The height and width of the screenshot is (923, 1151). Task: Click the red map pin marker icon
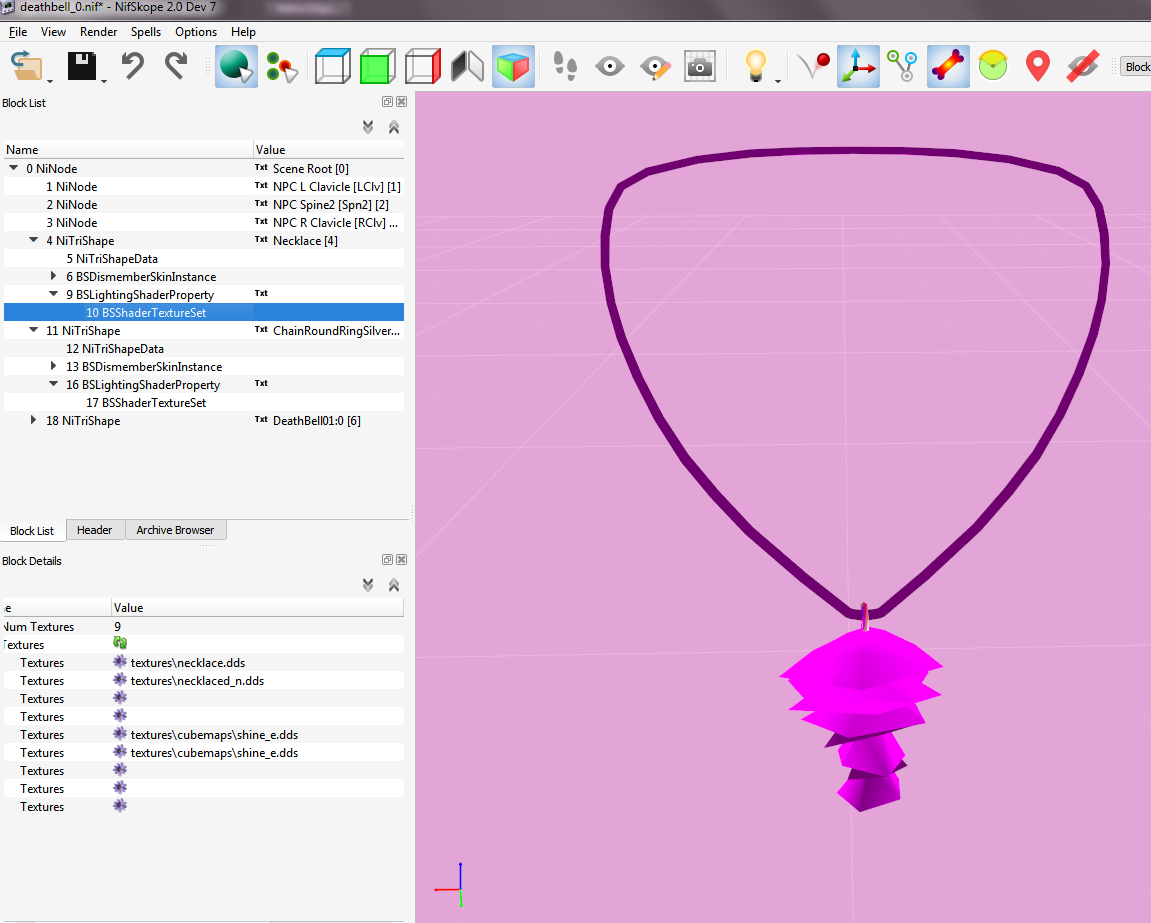1037,66
